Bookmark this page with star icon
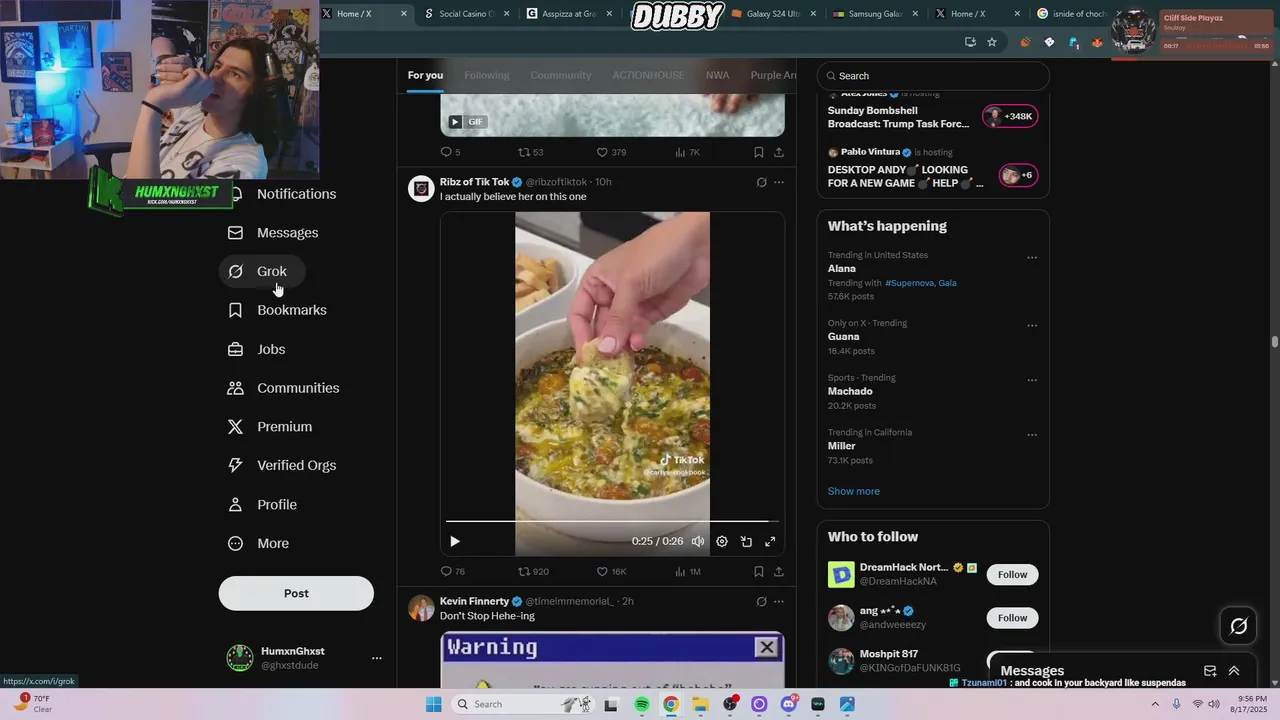Viewport: 1280px width, 720px height. [992, 42]
